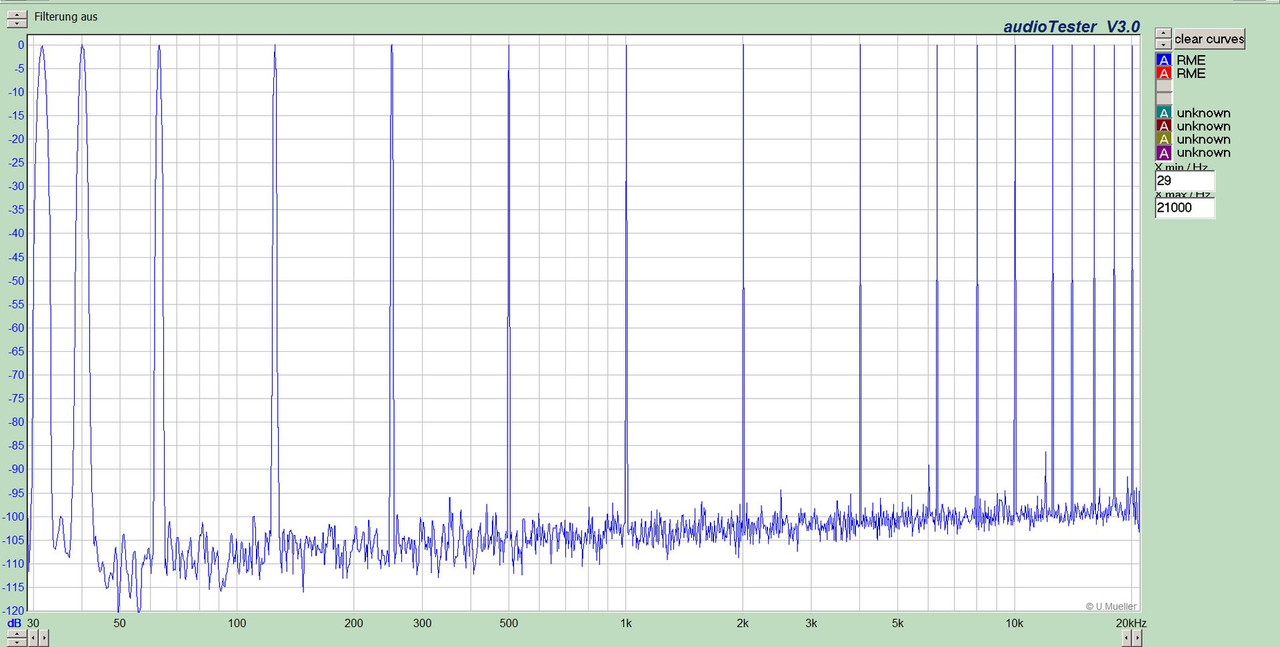Click the 'Filterung aus' status label
The image size is (1280, 647).
(66, 17)
